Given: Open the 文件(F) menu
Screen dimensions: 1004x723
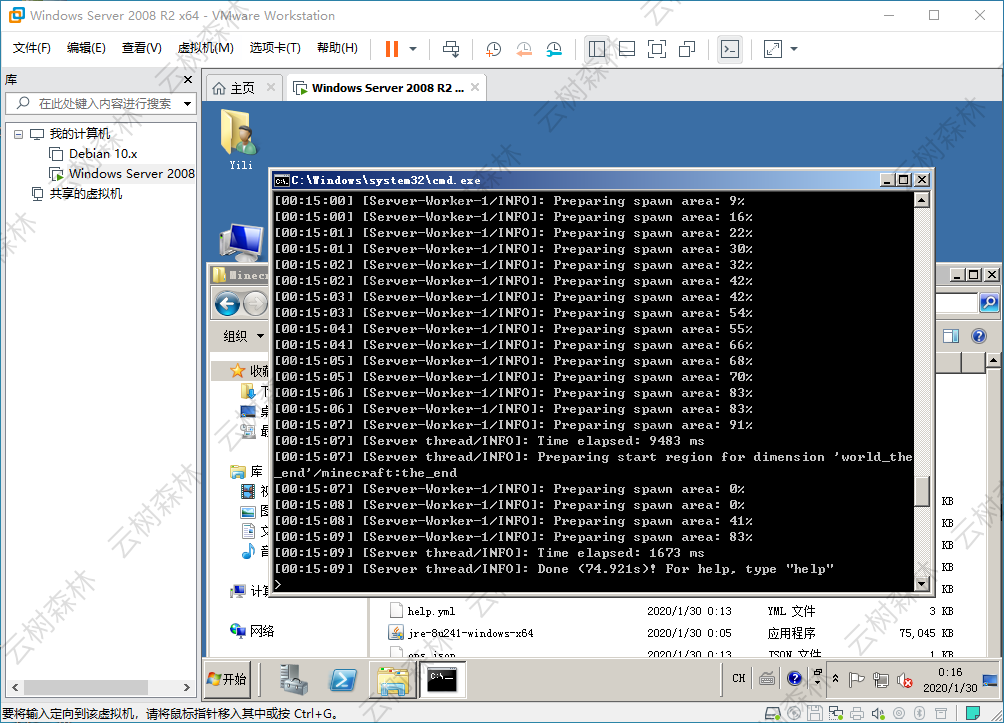Looking at the screenshot, I should pos(31,48).
